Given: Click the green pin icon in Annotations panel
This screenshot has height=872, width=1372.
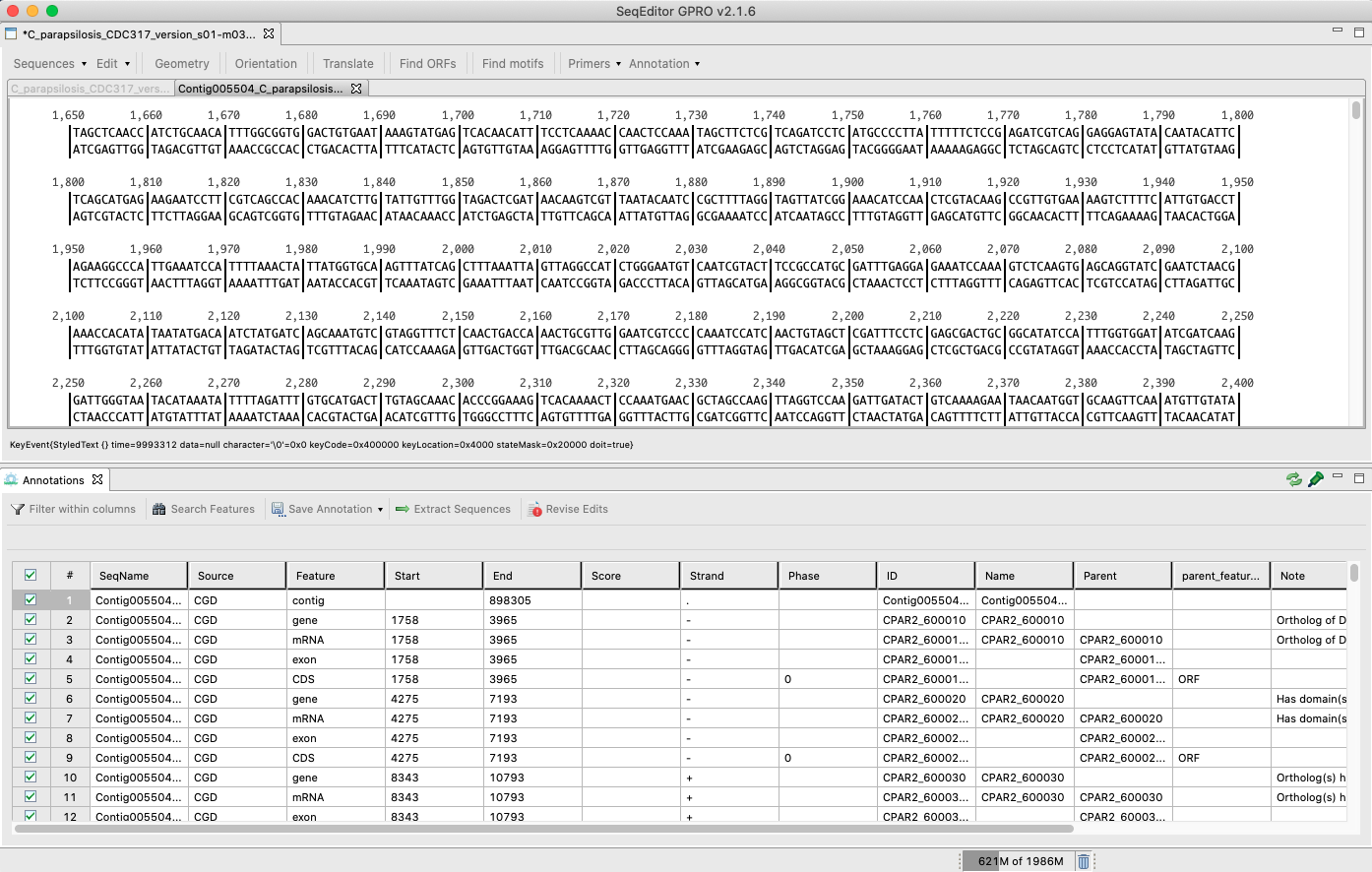Looking at the screenshot, I should click(1316, 479).
